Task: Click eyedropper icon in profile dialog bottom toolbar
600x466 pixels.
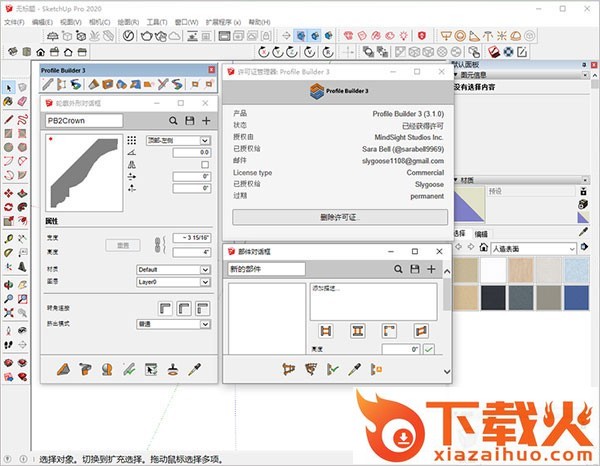Action: [194, 369]
